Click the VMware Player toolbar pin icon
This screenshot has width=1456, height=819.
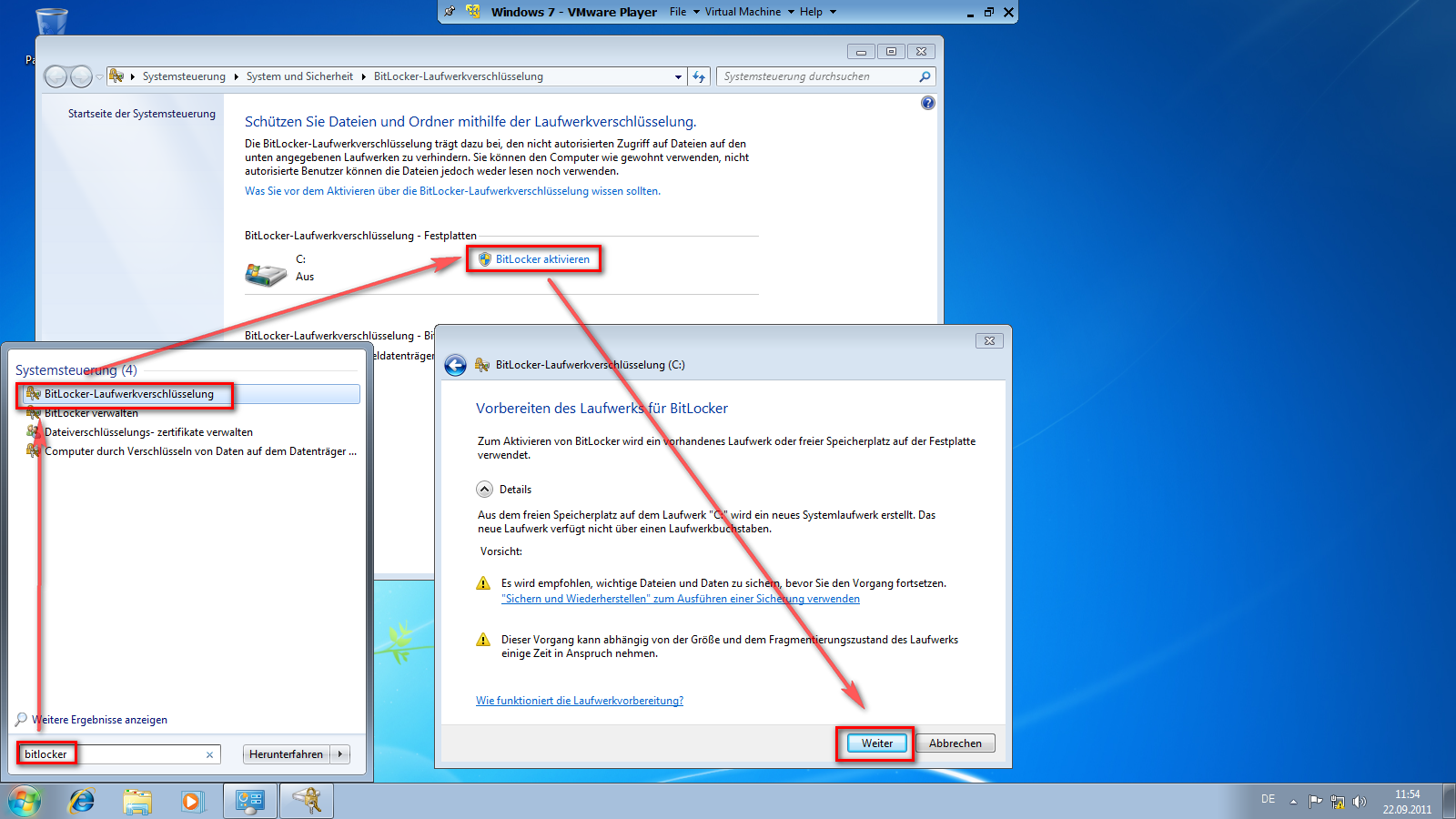[x=450, y=12]
